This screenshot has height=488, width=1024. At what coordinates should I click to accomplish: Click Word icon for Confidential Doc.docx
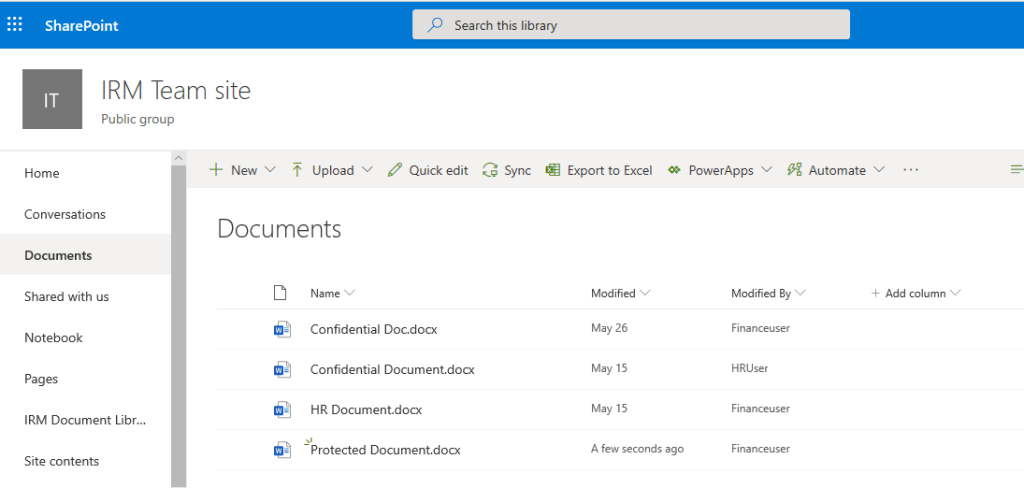281,330
